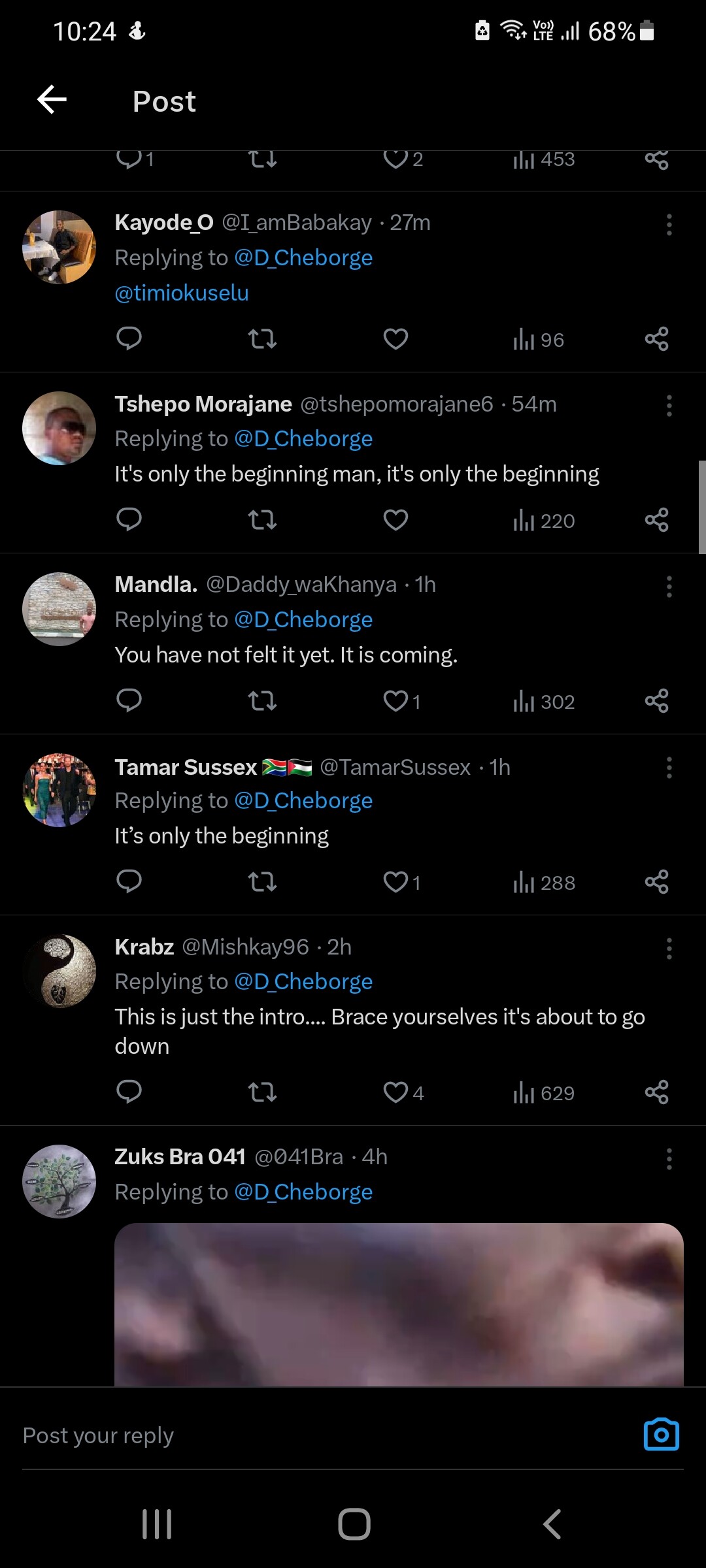Open three-dot menu on Tamar Sussex's reply

click(669, 768)
